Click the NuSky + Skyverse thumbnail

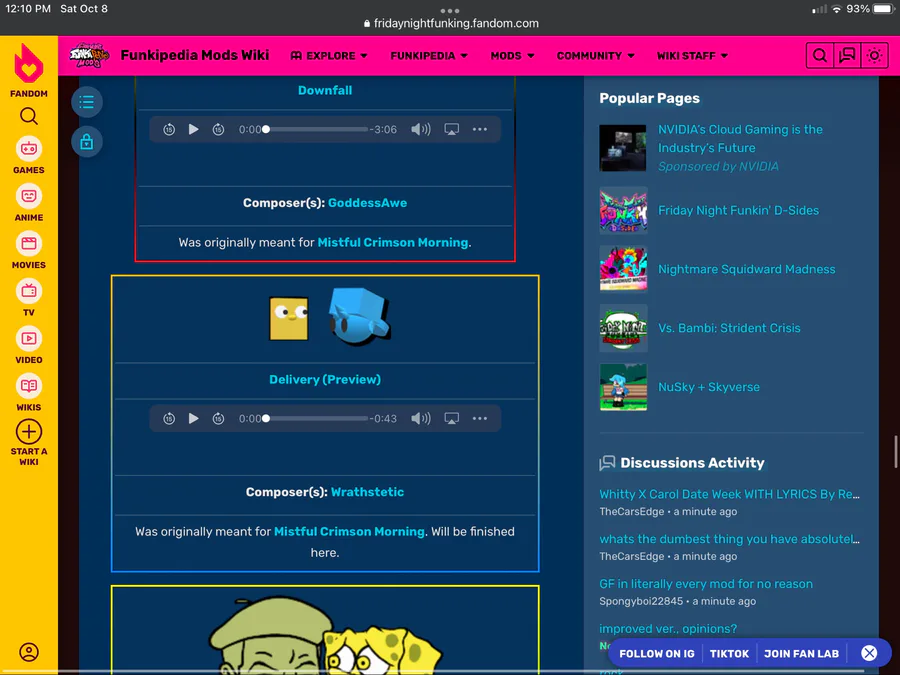tap(623, 387)
